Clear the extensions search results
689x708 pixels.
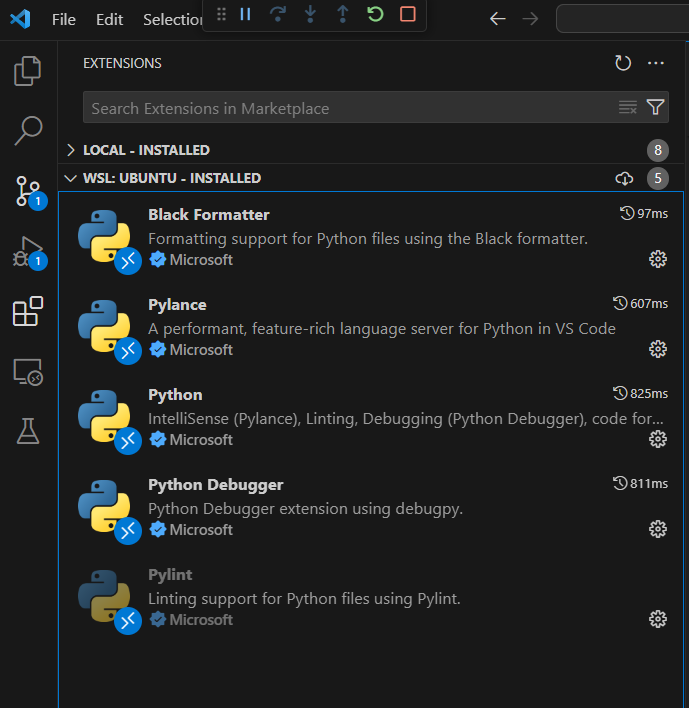click(628, 107)
